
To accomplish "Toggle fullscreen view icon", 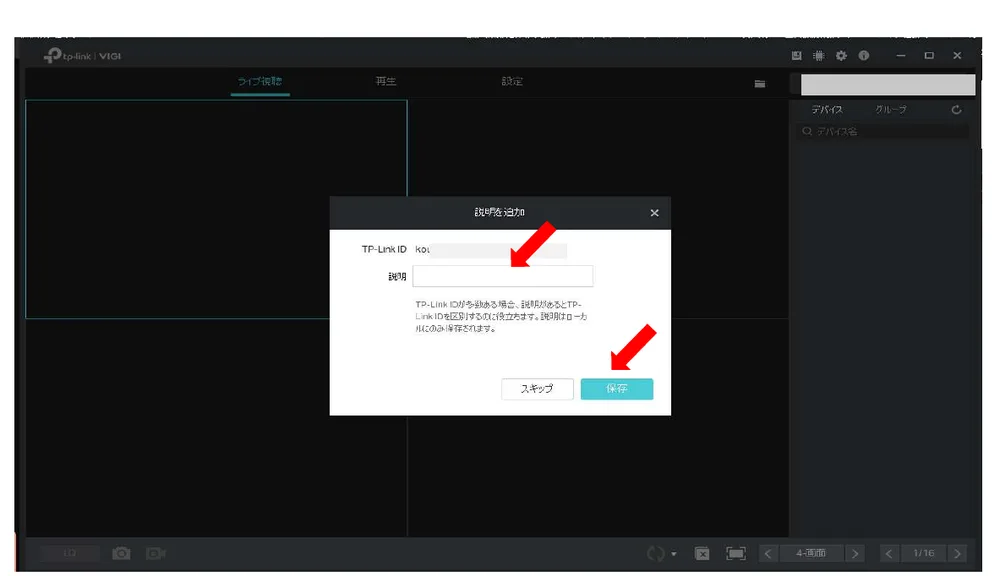I will point(735,553).
